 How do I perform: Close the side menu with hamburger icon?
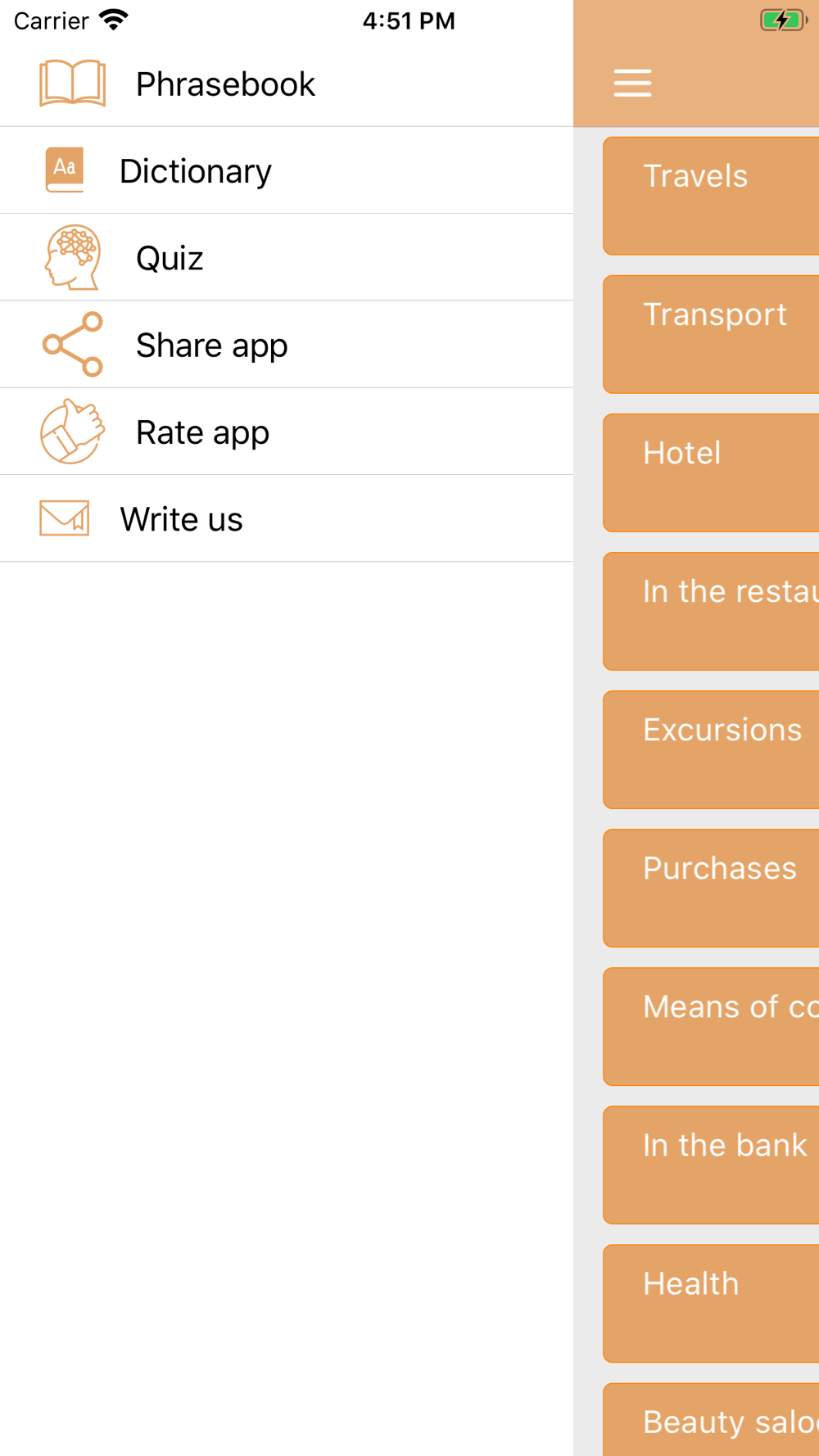coord(632,84)
